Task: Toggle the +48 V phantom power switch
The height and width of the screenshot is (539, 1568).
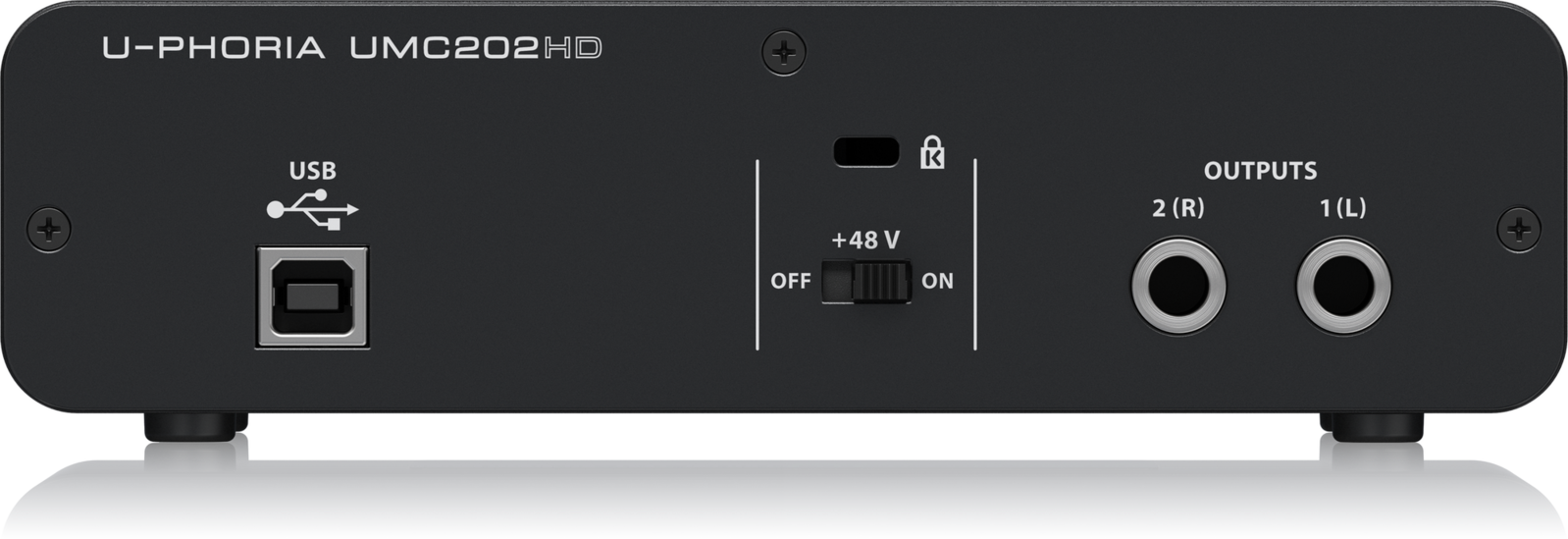Action: pos(866,282)
